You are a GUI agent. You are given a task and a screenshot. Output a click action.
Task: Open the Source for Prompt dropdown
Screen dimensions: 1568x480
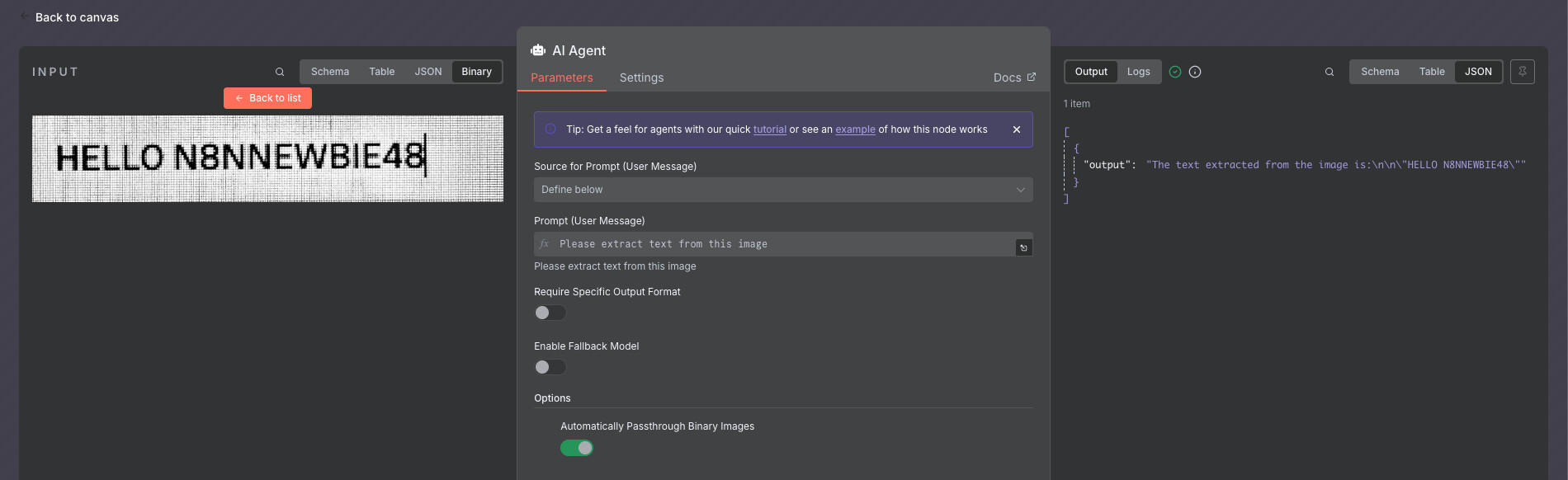click(x=783, y=190)
